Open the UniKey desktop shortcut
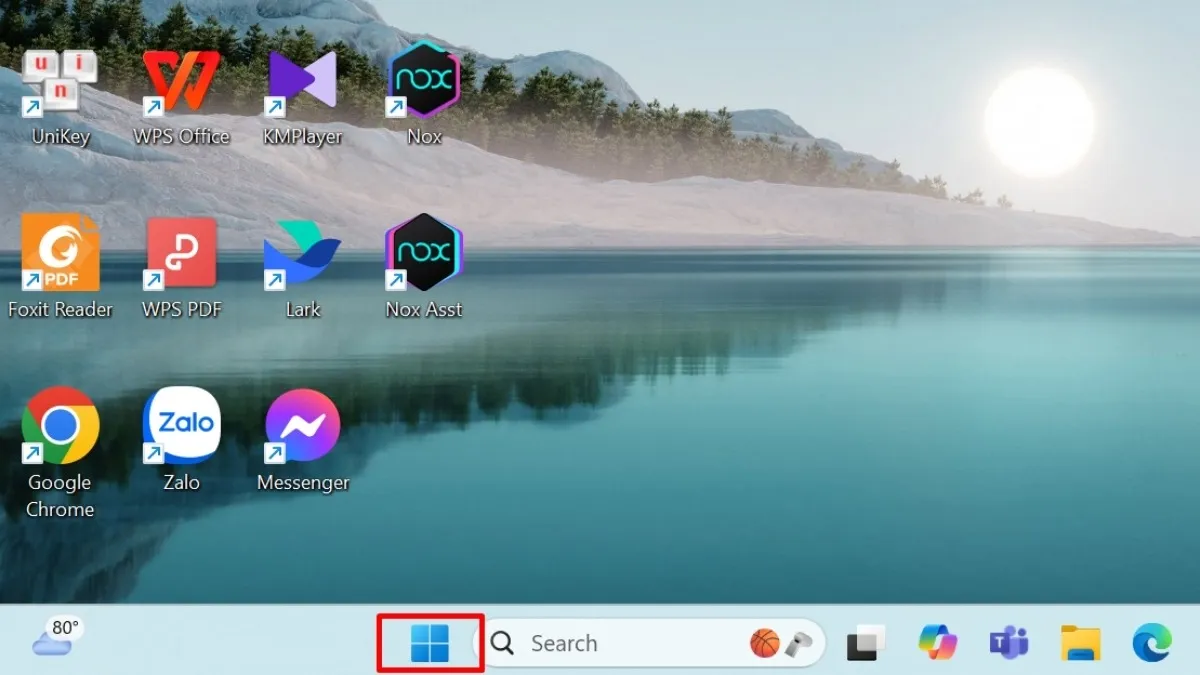The width and height of the screenshot is (1200, 675). (x=60, y=82)
